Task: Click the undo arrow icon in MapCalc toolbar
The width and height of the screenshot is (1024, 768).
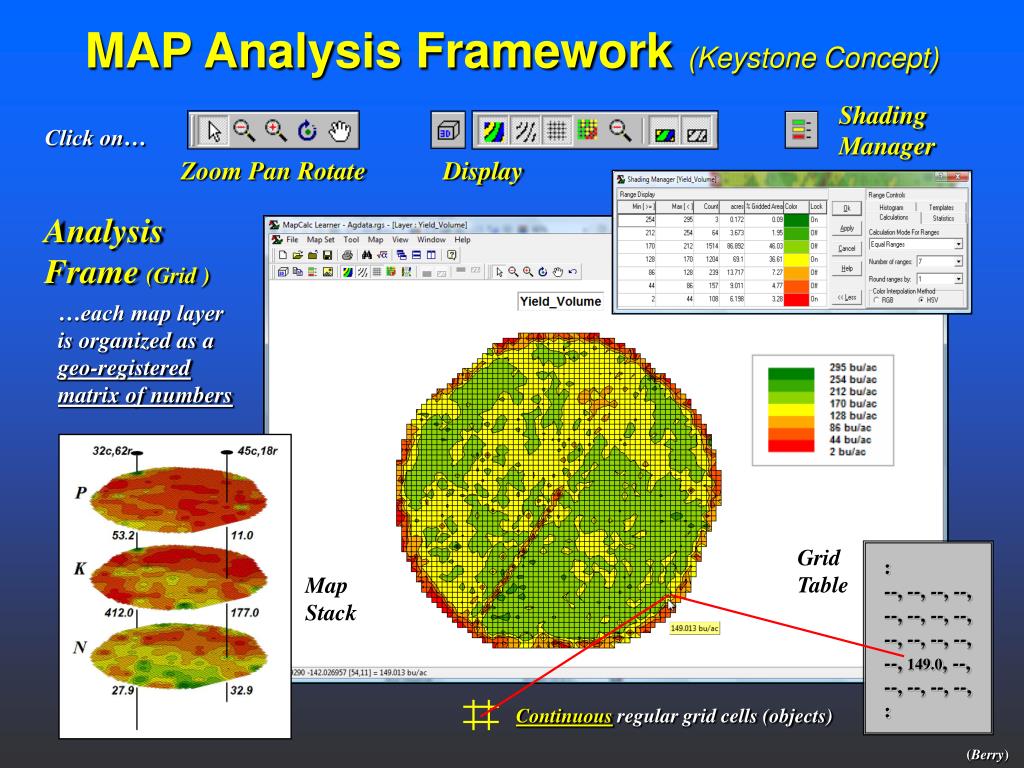Action: click(573, 272)
